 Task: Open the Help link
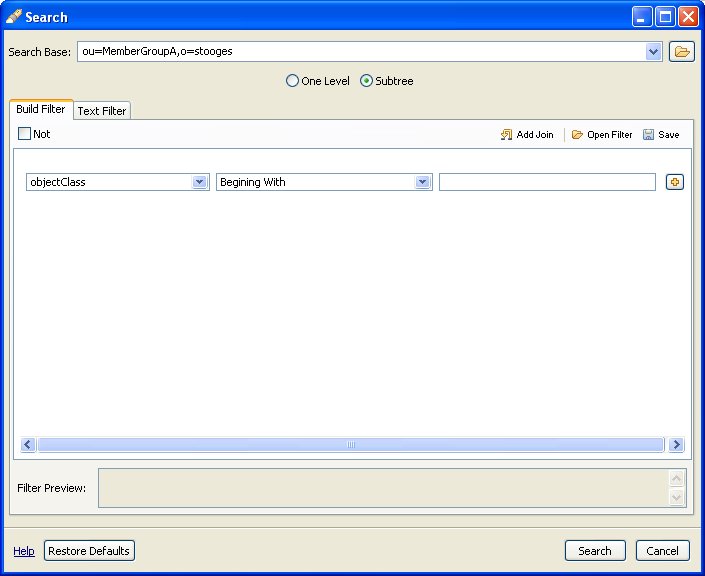click(x=24, y=551)
